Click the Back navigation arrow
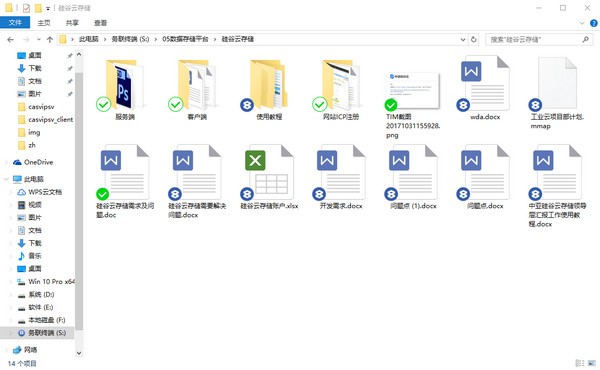 [x=11, y=39]
